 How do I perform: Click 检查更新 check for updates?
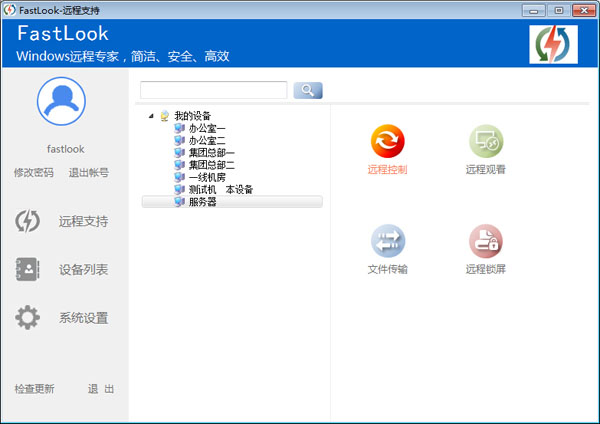tap(34, 389)
